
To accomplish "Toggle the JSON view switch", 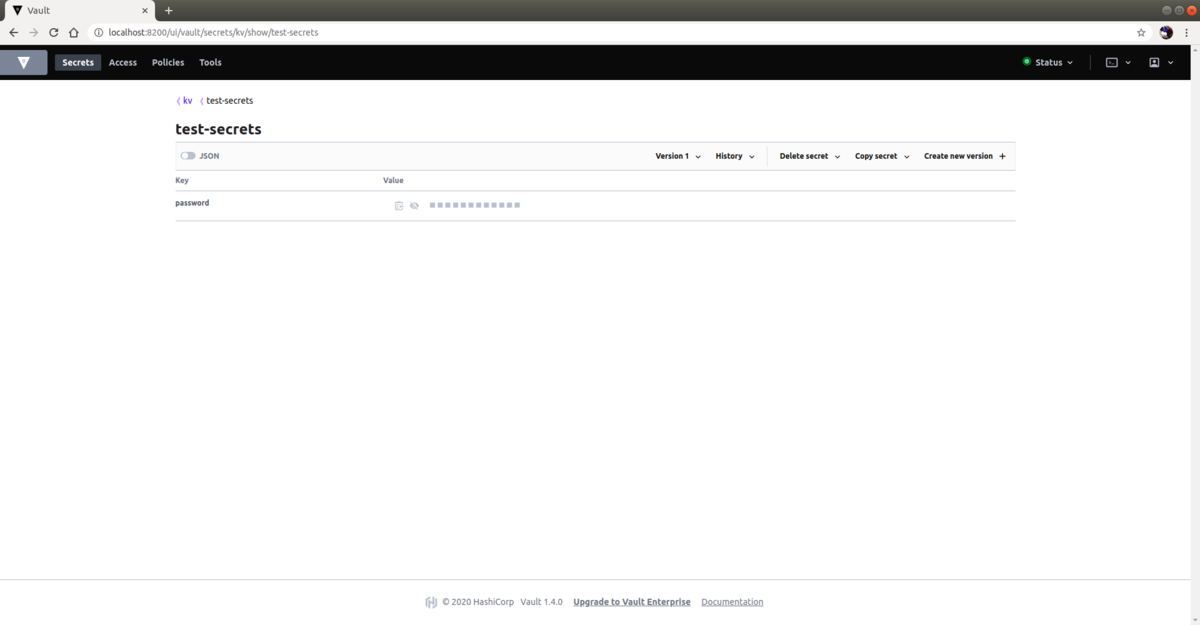I will pyautogui.click(x=188, y=156).
